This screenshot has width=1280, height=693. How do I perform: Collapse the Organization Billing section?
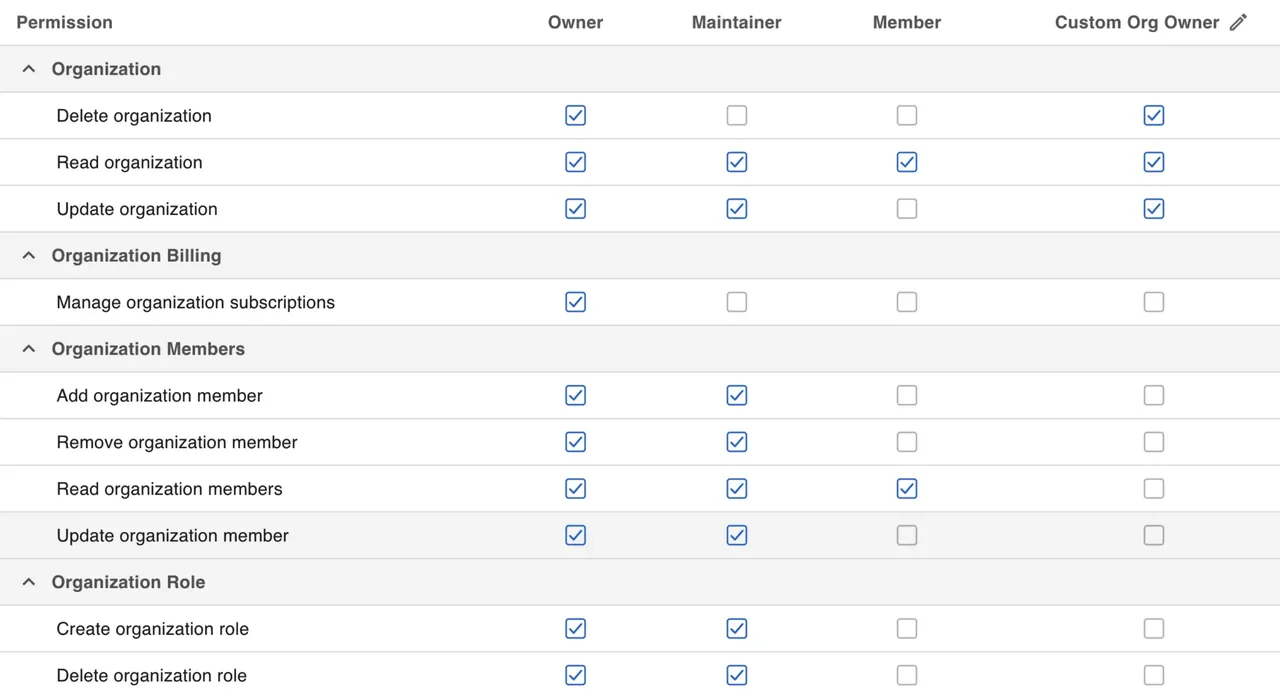pos(29,256)
